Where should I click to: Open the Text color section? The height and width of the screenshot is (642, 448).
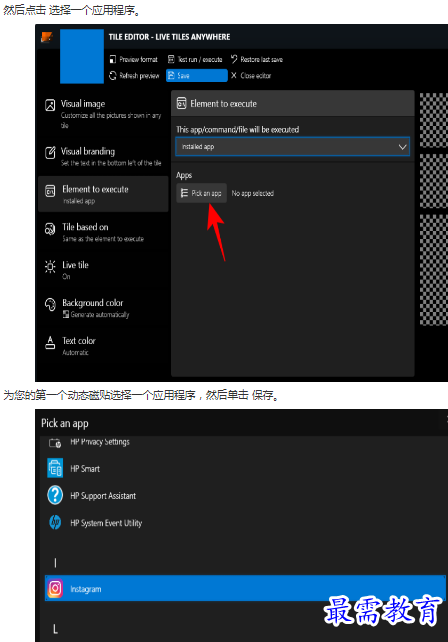(103, 346)
